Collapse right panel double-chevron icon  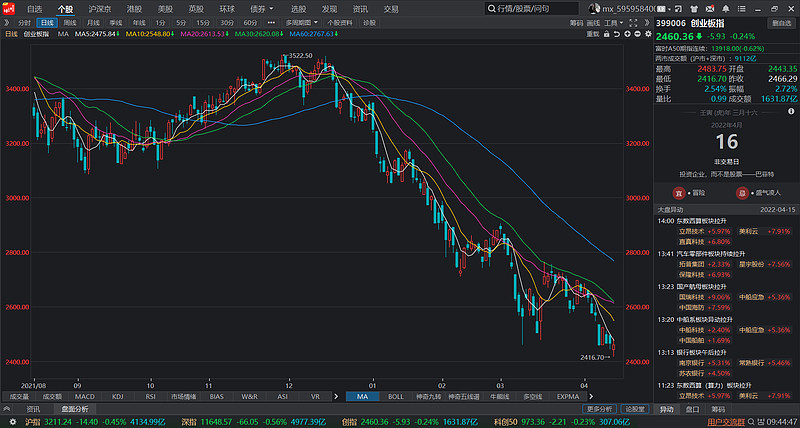coord(646,23)
